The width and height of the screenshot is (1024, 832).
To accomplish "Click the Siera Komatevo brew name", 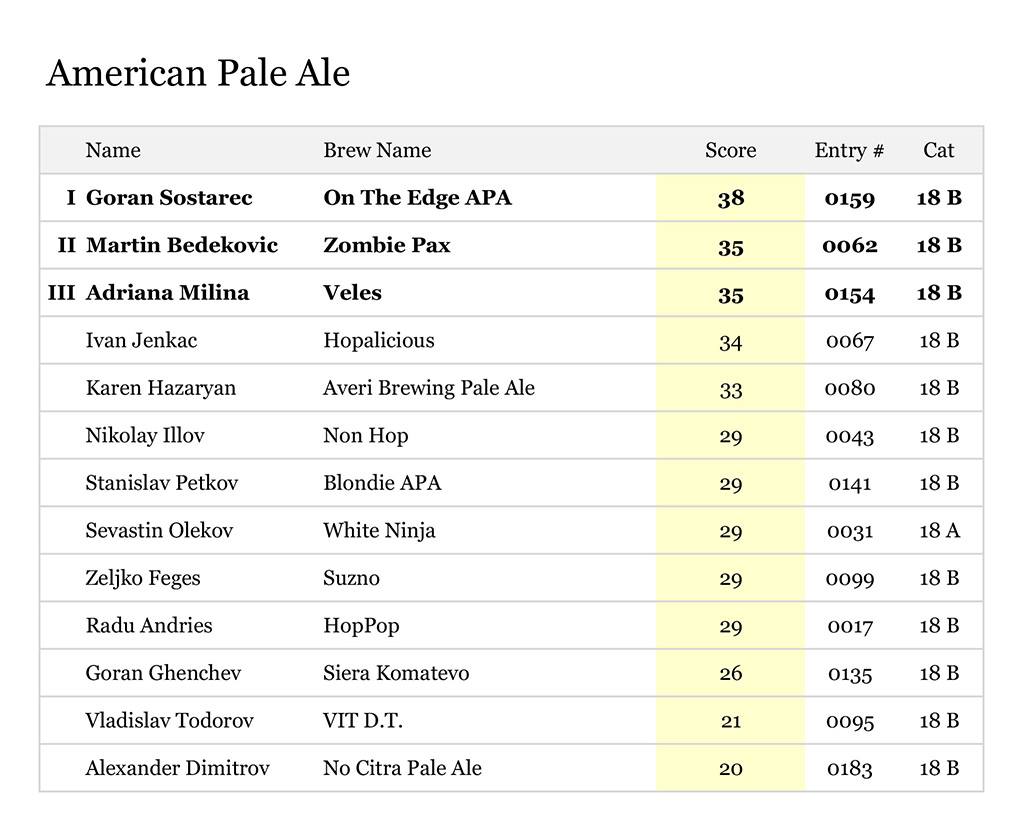I will [396, 673].
